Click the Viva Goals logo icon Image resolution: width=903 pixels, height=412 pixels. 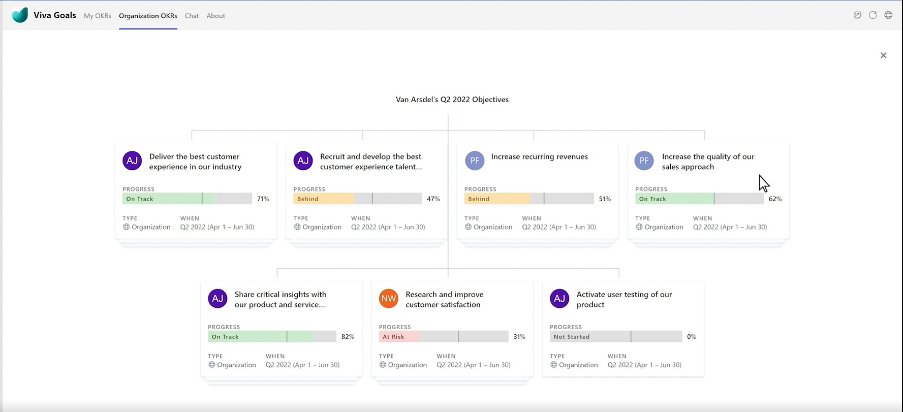20,16
